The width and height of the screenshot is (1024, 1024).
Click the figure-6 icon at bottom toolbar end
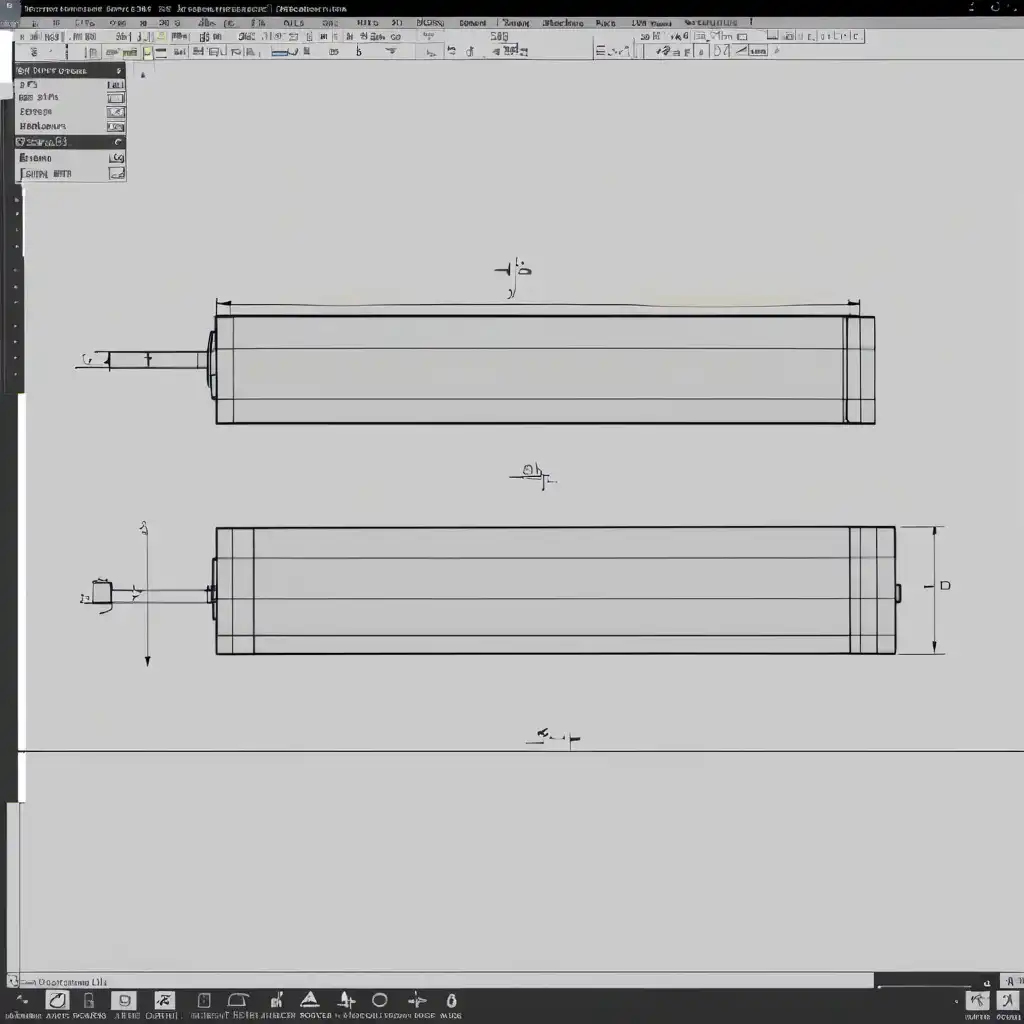pyautogui.click(x=451, y=1000)
